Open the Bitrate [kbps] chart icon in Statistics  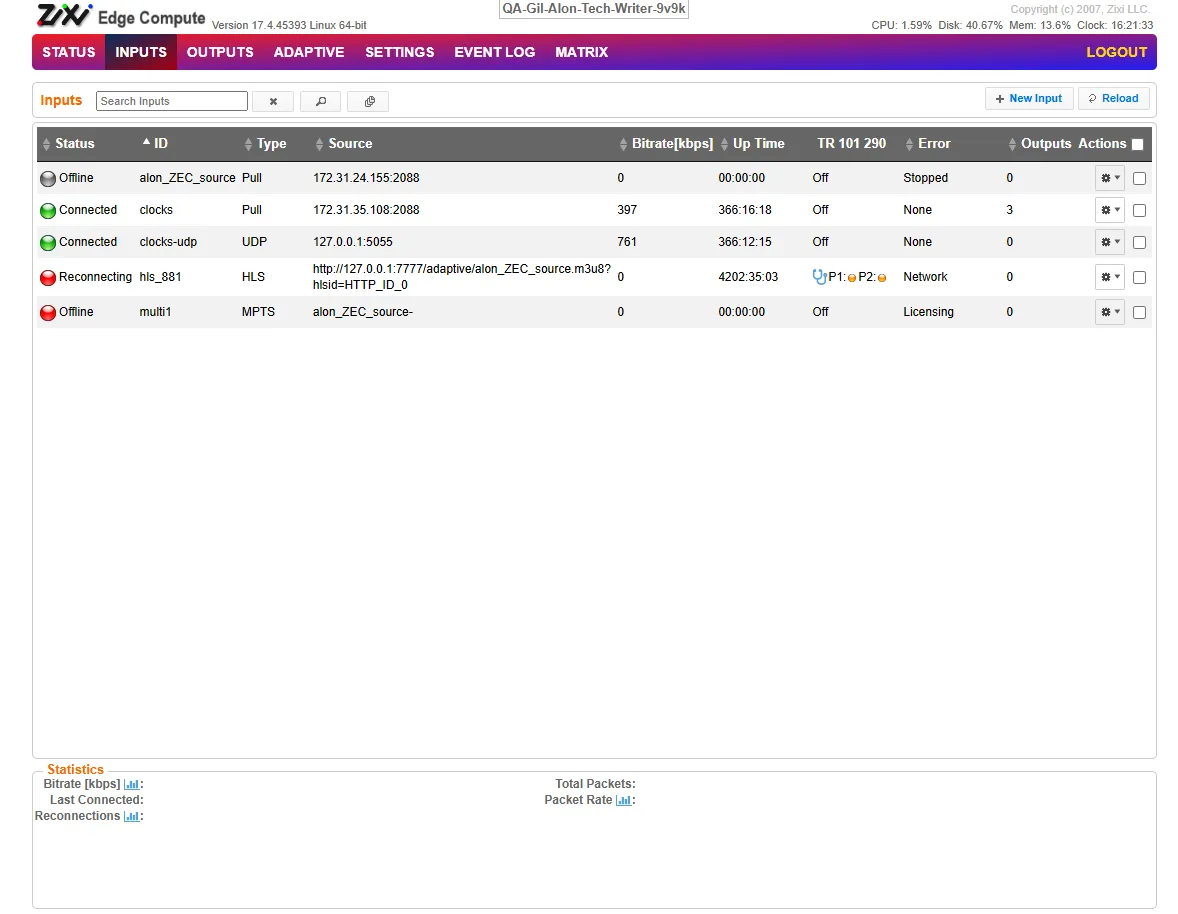131,785
